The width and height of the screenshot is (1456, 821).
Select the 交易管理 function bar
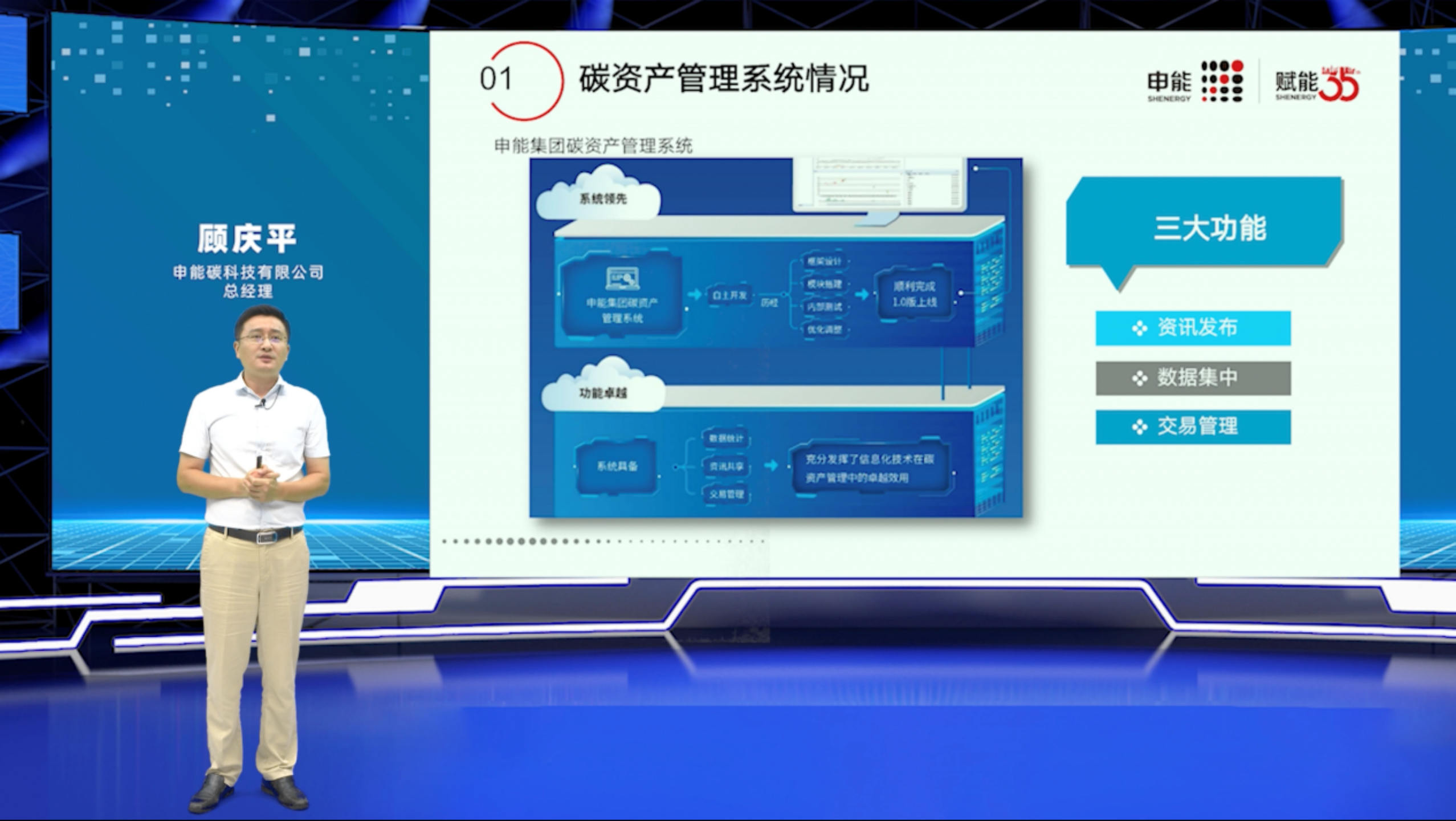pos(1193,426)
